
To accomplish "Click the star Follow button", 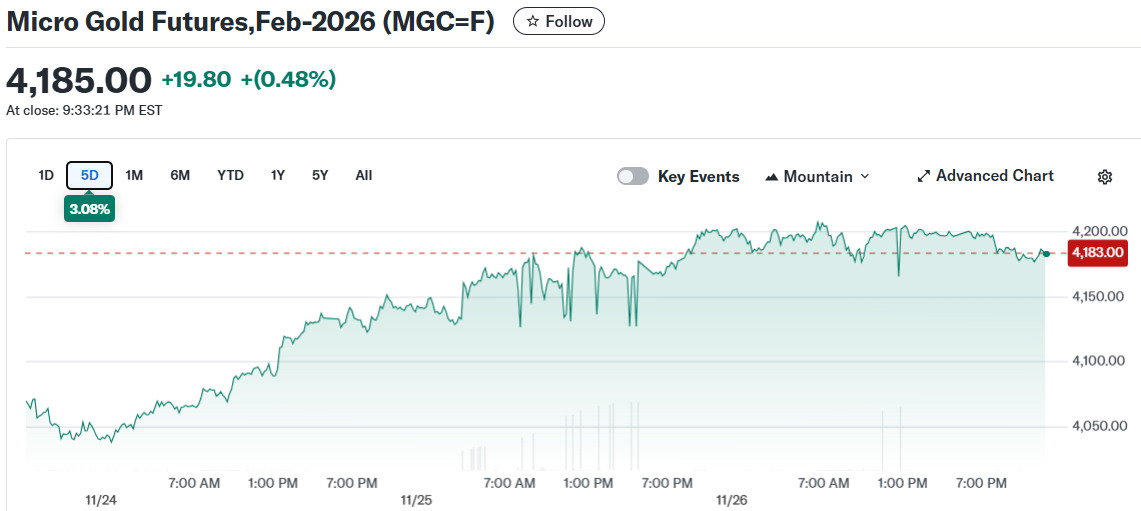I will 559,21.
